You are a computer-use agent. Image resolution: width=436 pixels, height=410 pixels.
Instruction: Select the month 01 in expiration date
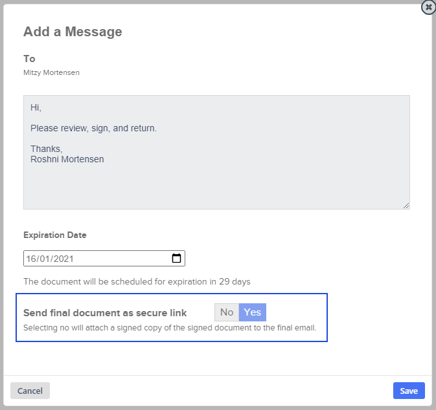[x=45, y=259]
